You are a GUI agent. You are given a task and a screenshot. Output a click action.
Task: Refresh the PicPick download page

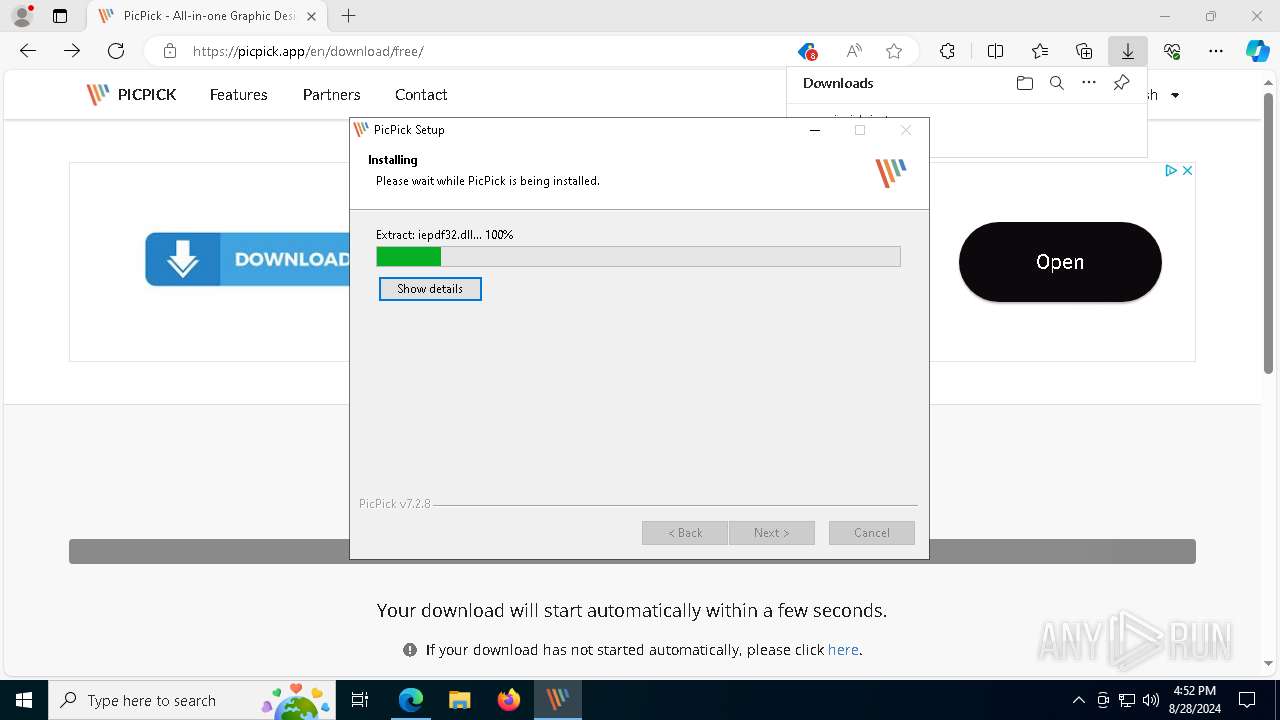point(116,51)
